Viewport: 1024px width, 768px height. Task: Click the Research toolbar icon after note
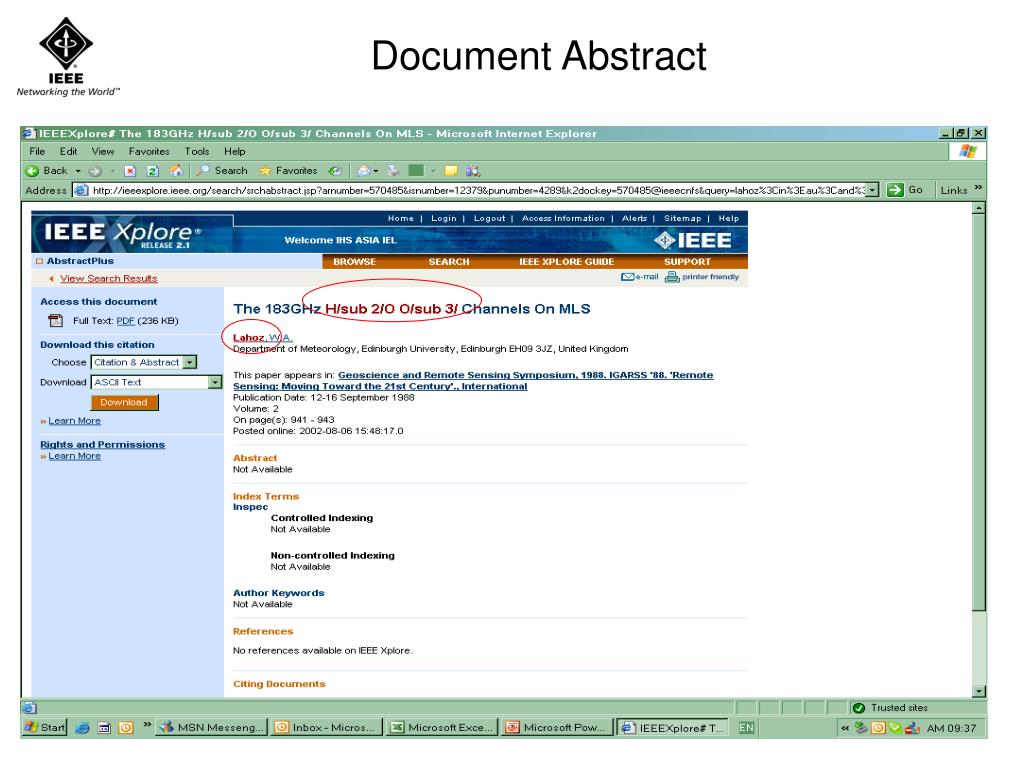[x=473, y=171]
